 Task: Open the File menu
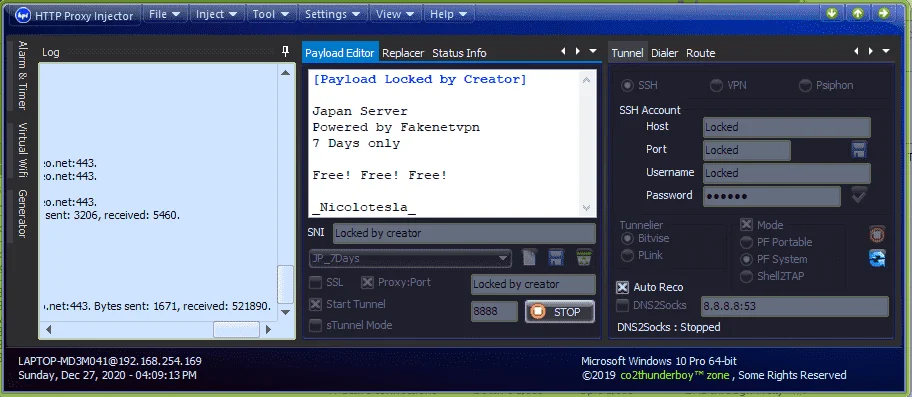pos(165,15)
